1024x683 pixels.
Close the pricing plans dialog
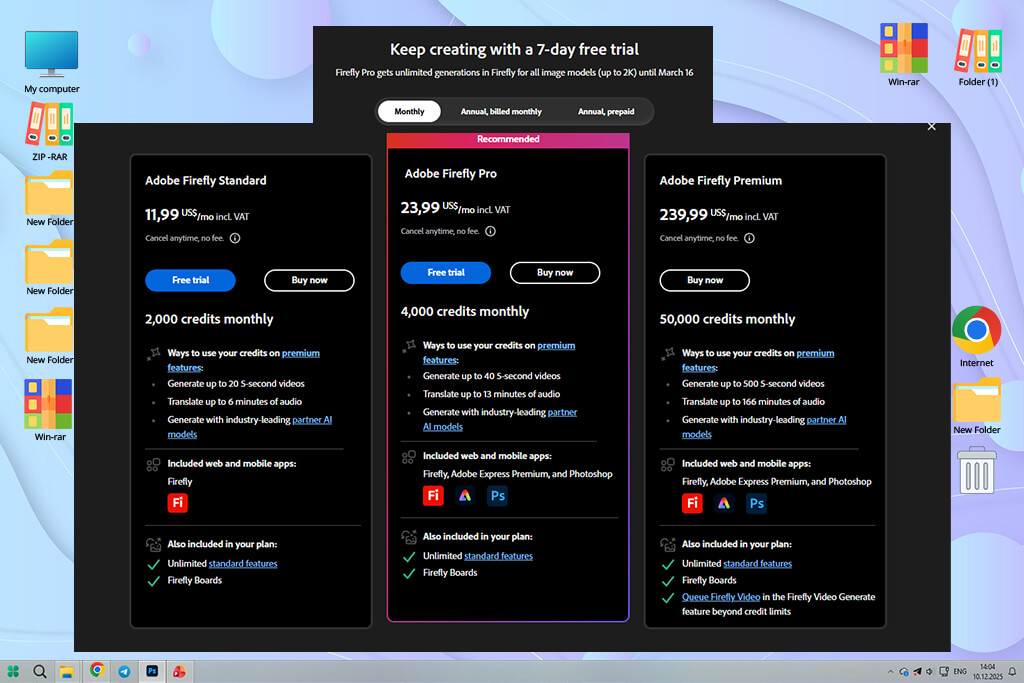(931, 127)
